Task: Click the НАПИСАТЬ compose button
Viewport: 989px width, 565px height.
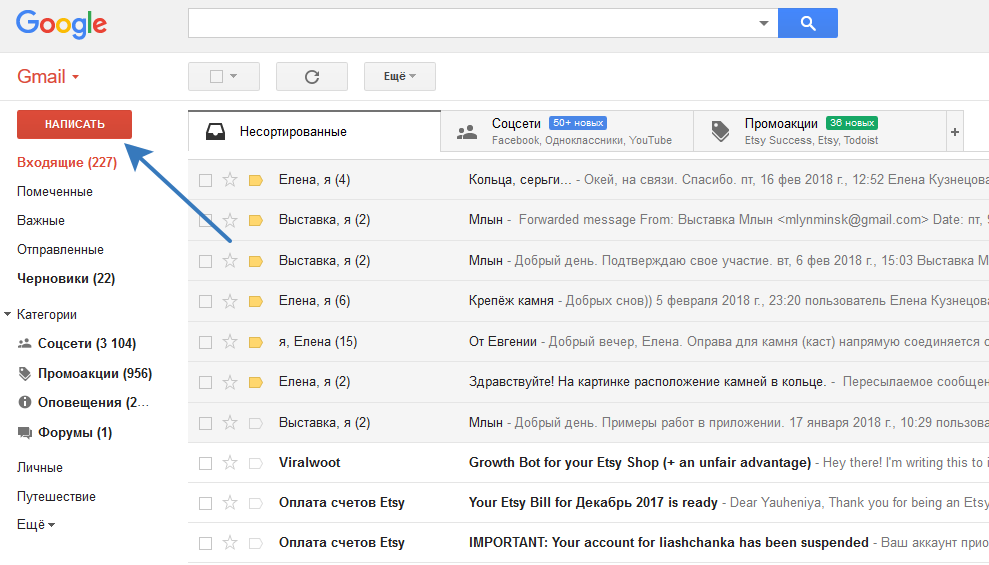Action: [x=75, y=124]
